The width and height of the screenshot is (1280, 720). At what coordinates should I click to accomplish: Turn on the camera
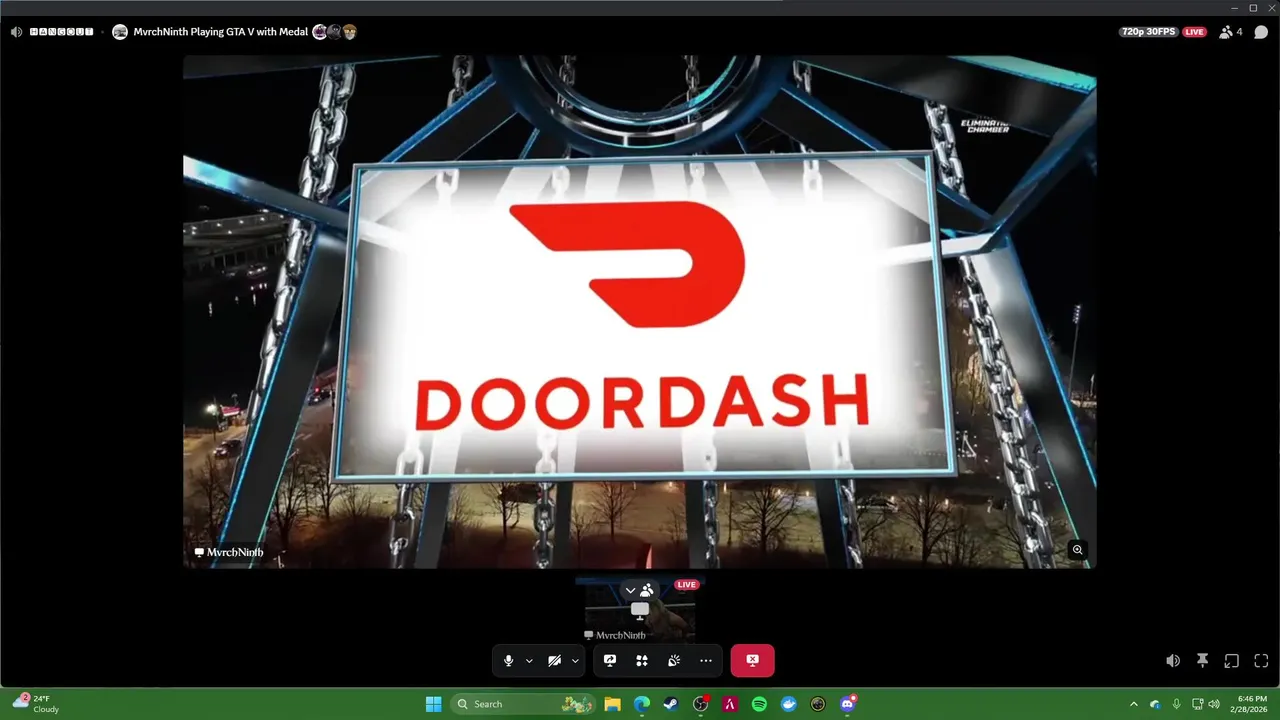[x=555, y=660]
